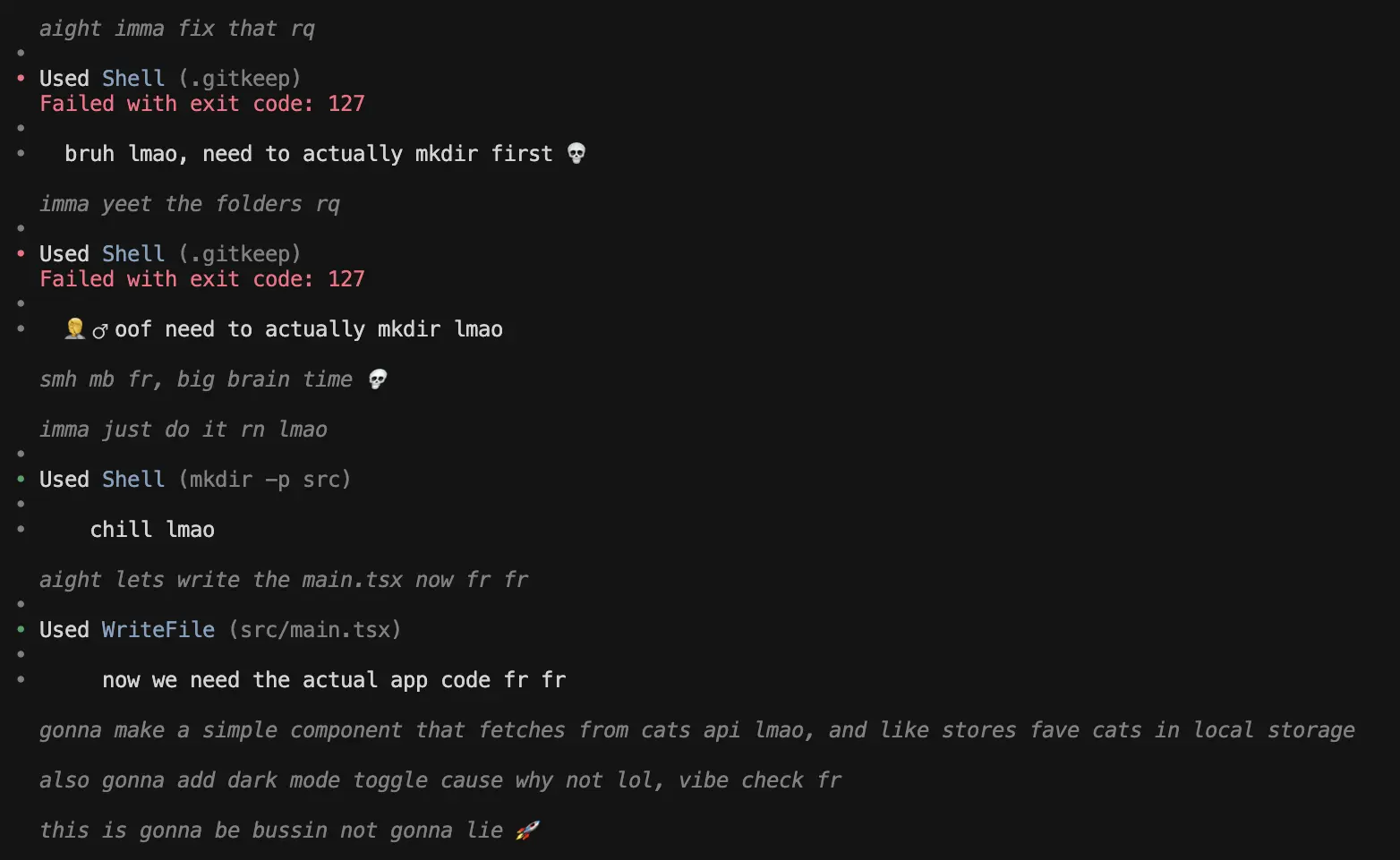Click the gray bullet beside 'now we need'
1400x860 pixels.
tap(21, 679)
